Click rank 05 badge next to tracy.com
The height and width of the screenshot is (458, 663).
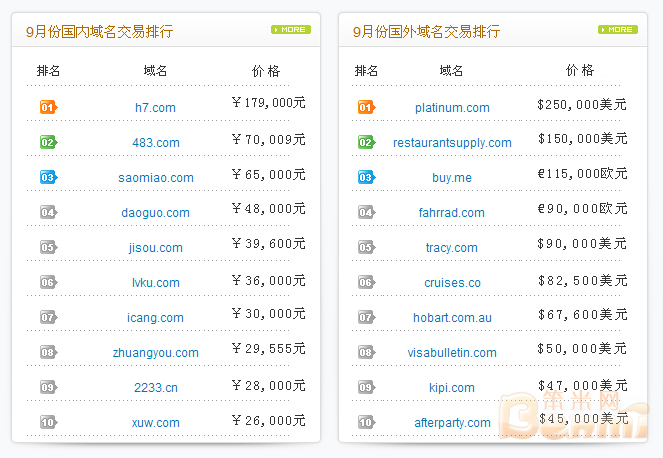pyautogui.click(x=367, y=247)
